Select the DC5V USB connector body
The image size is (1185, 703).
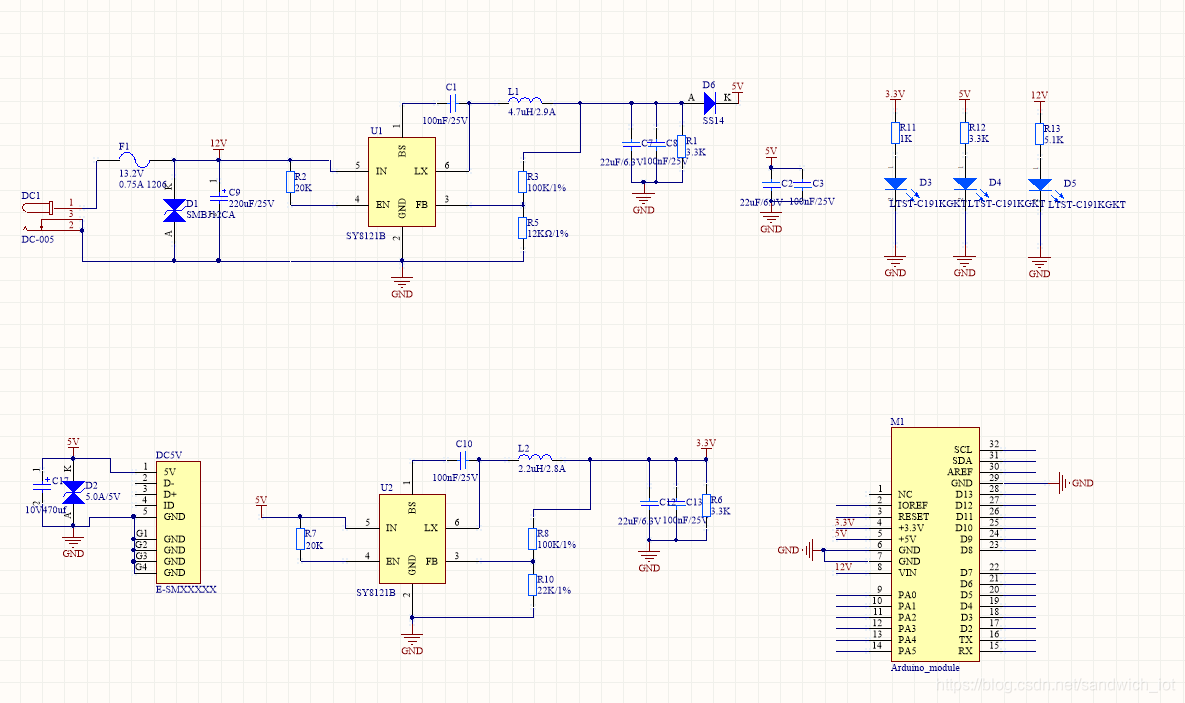tap(178, 522)
